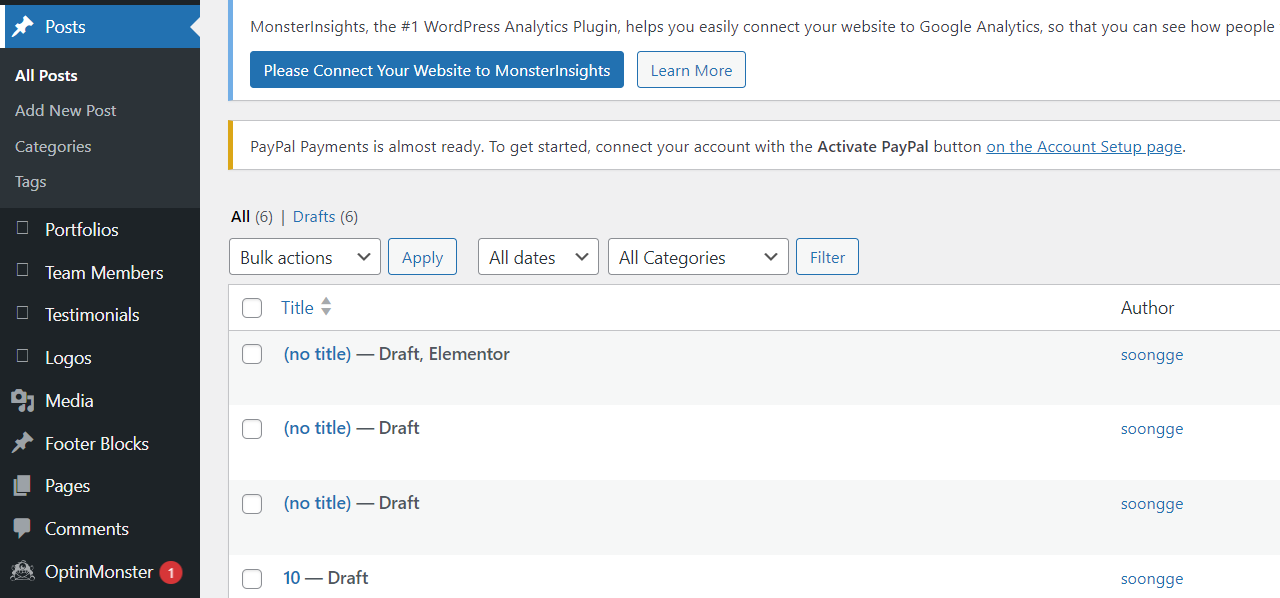Image resolution: width=1280 pixels, height=598 pixels.
Task: Check the Draft, Elementor post checkbox
Action: point(252,354)
